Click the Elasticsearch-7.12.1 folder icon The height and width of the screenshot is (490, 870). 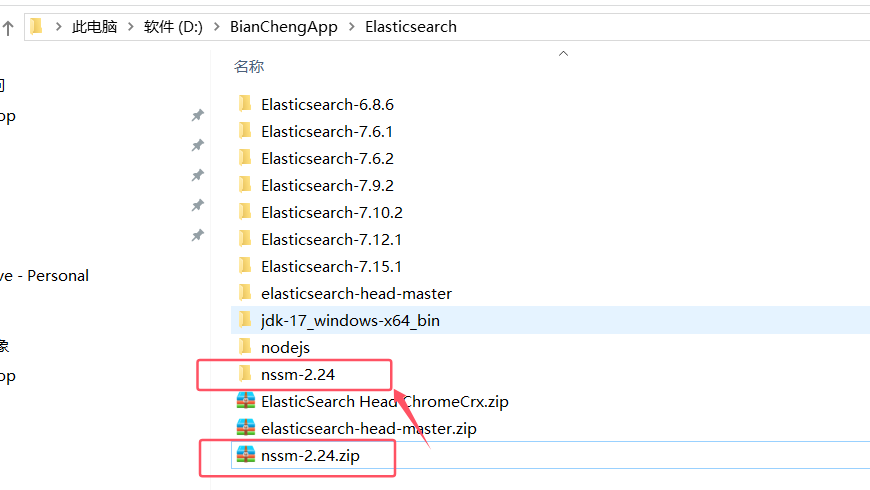click(245, 239)
